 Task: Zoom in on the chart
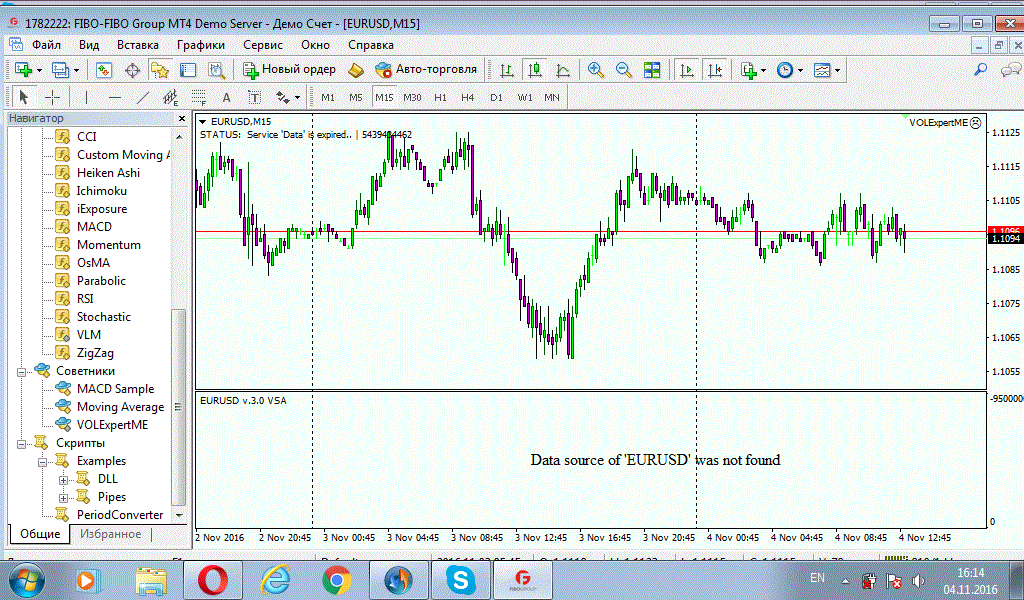(595, 70)
